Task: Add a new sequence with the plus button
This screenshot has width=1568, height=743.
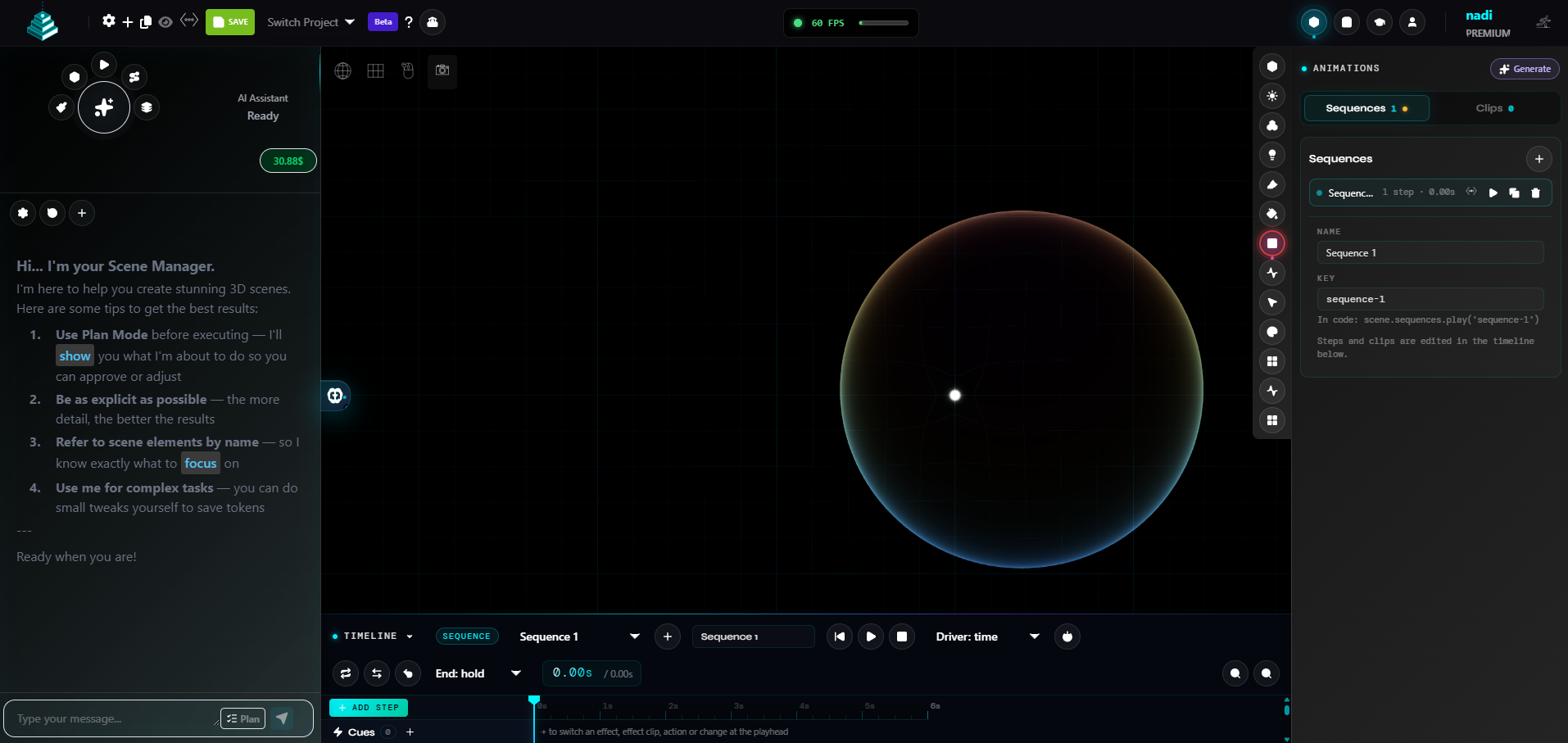Action: [x=1539, y=159]
